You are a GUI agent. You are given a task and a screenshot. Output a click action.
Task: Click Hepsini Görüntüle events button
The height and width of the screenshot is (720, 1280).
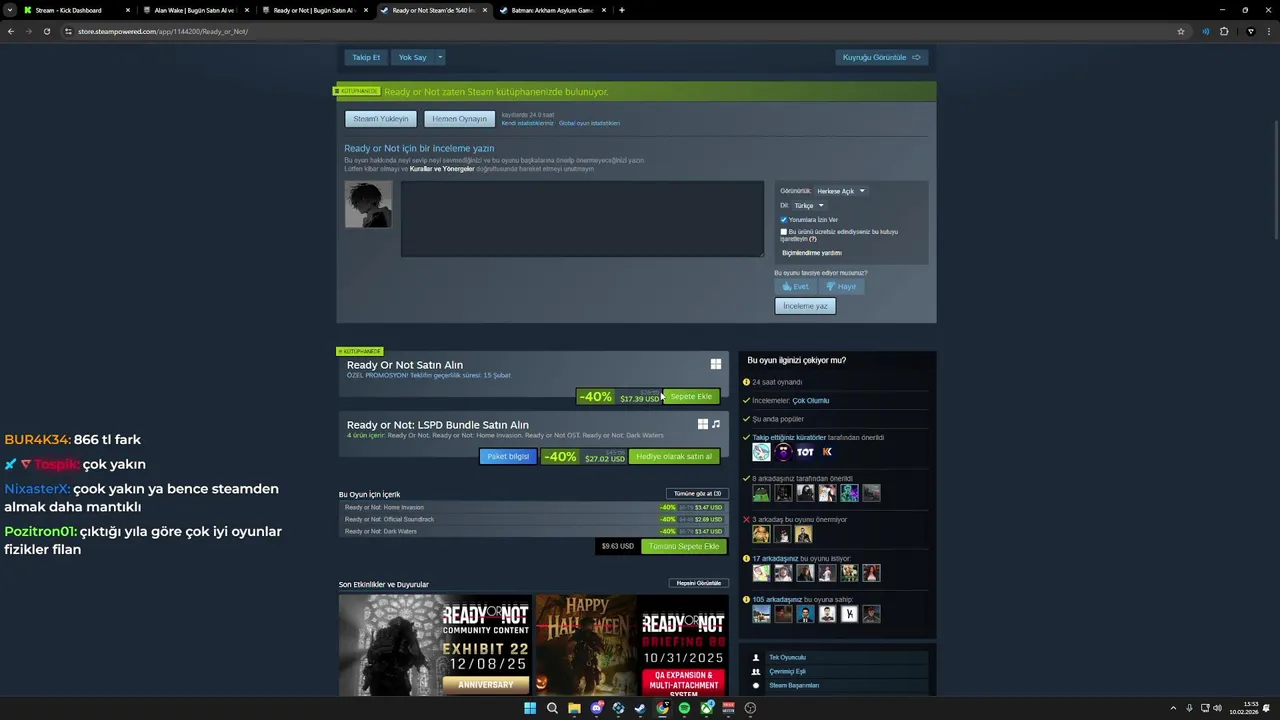click(x=699, y=583)
